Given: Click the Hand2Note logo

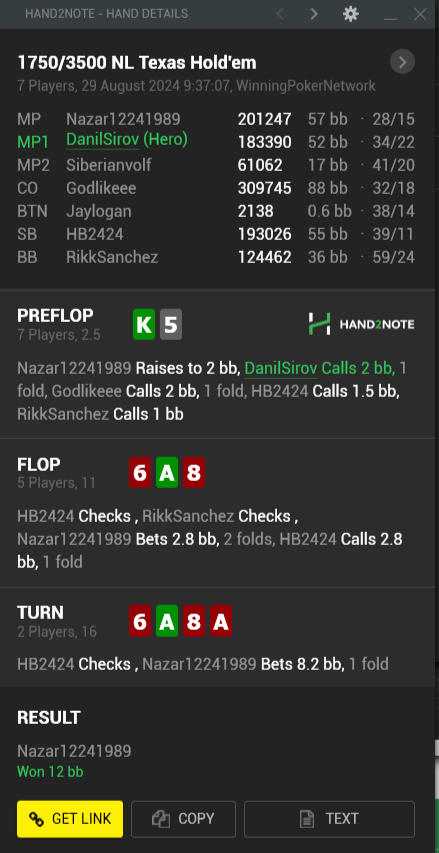Looking at the screenshot, I should pyautogui.click(x=361, y=324).
